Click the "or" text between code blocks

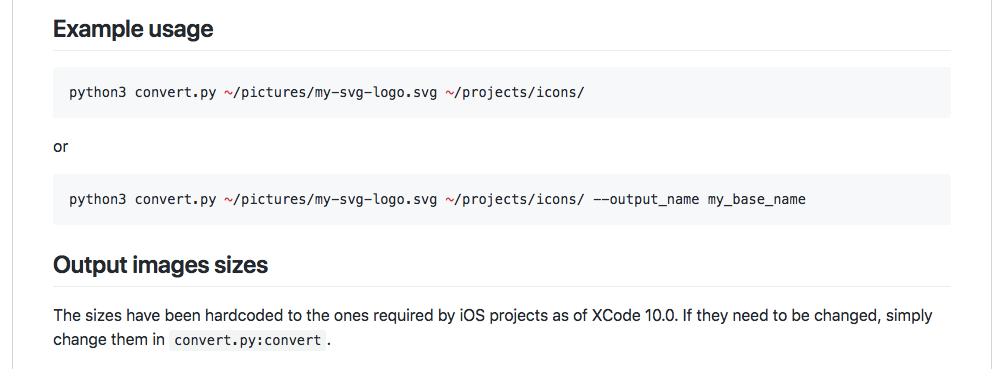(x=61, y=147)
